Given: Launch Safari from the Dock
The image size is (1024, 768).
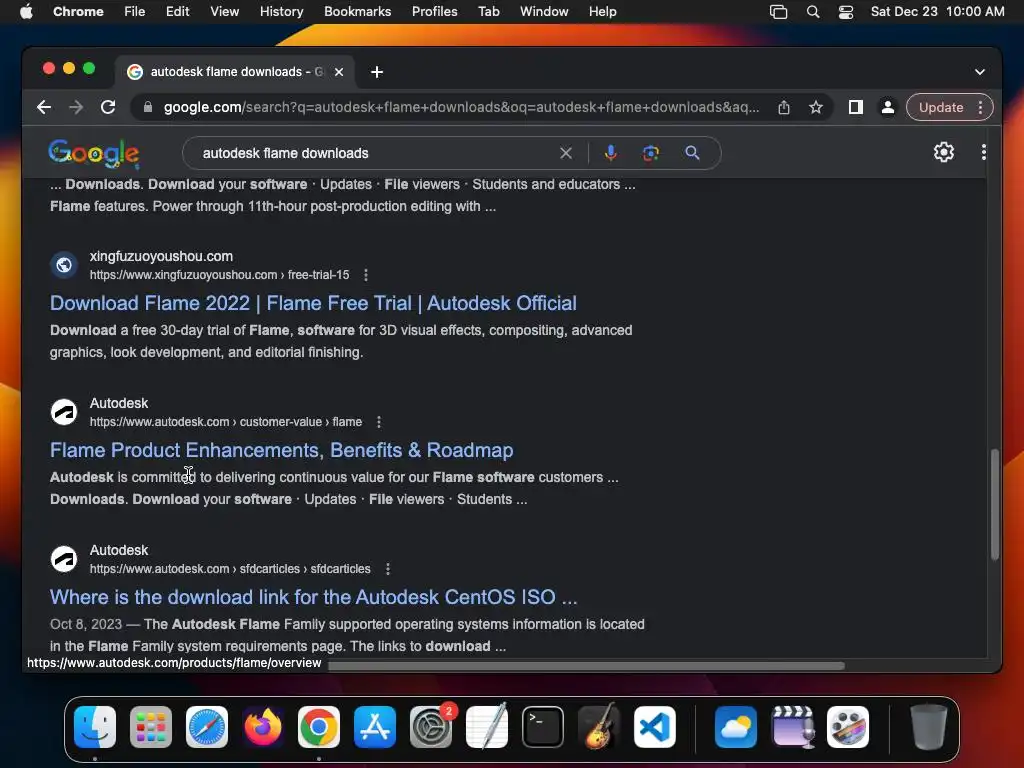Looking at the screenshot, I should pos(207,727).
